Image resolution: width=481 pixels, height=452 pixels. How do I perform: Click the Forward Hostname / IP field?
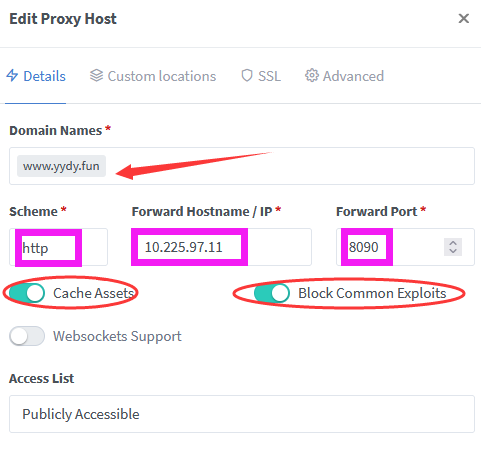click(x=222, y=247)
